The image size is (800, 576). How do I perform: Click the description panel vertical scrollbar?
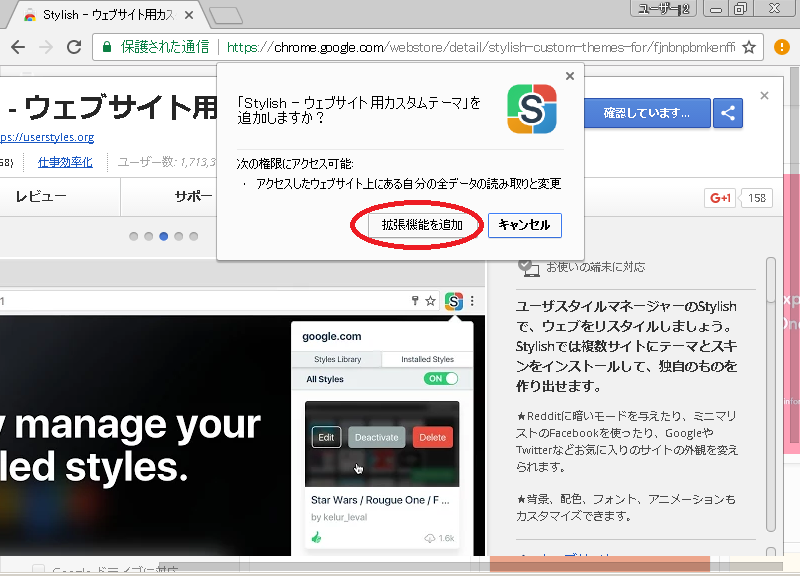pyautogui.click(x=771, y=394)
